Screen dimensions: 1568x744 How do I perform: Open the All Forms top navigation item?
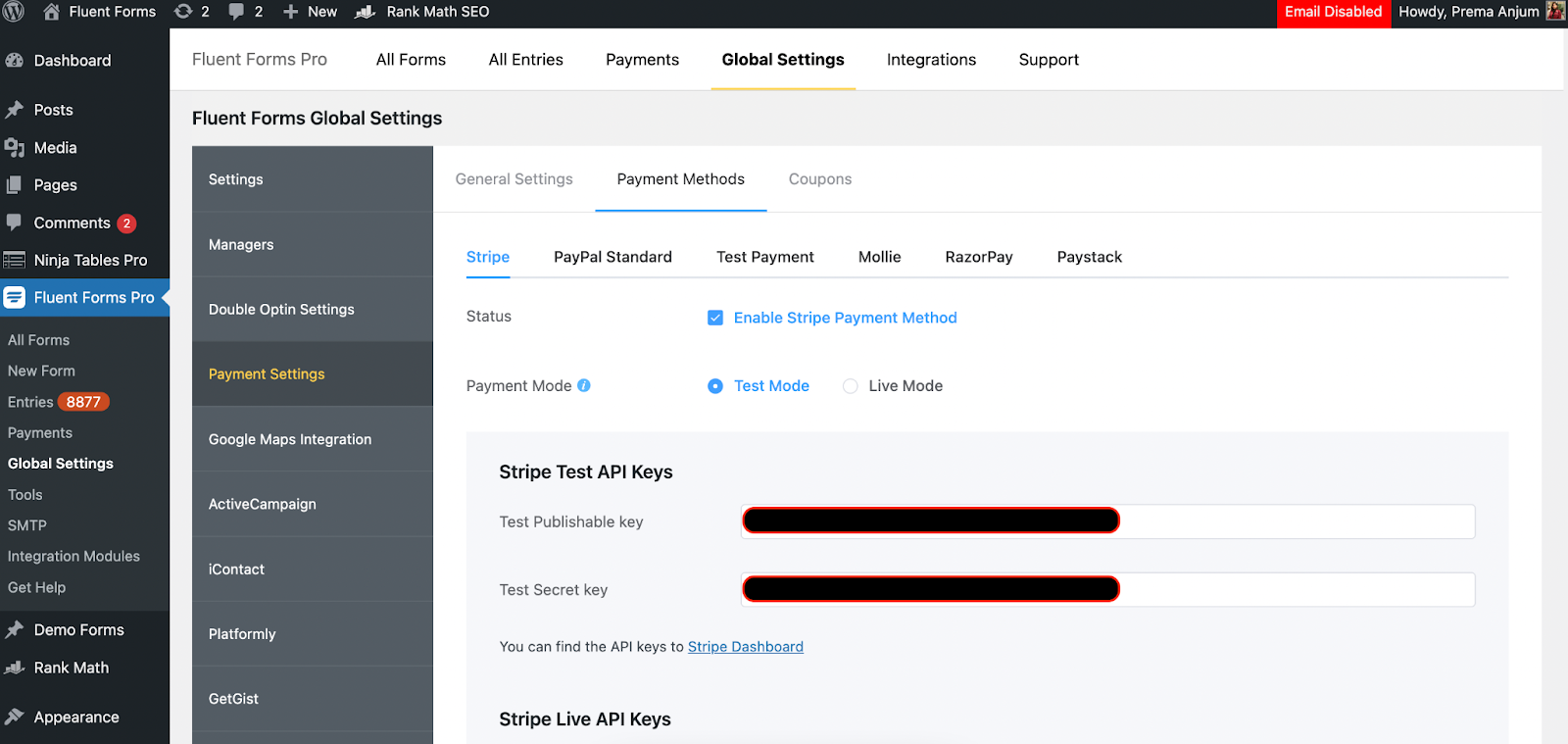tap(411, 60)
